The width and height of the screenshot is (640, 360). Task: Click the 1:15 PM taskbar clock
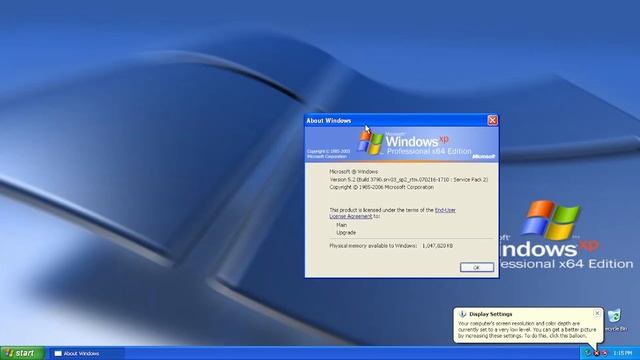pyautogui.click(x=623, y=353)
